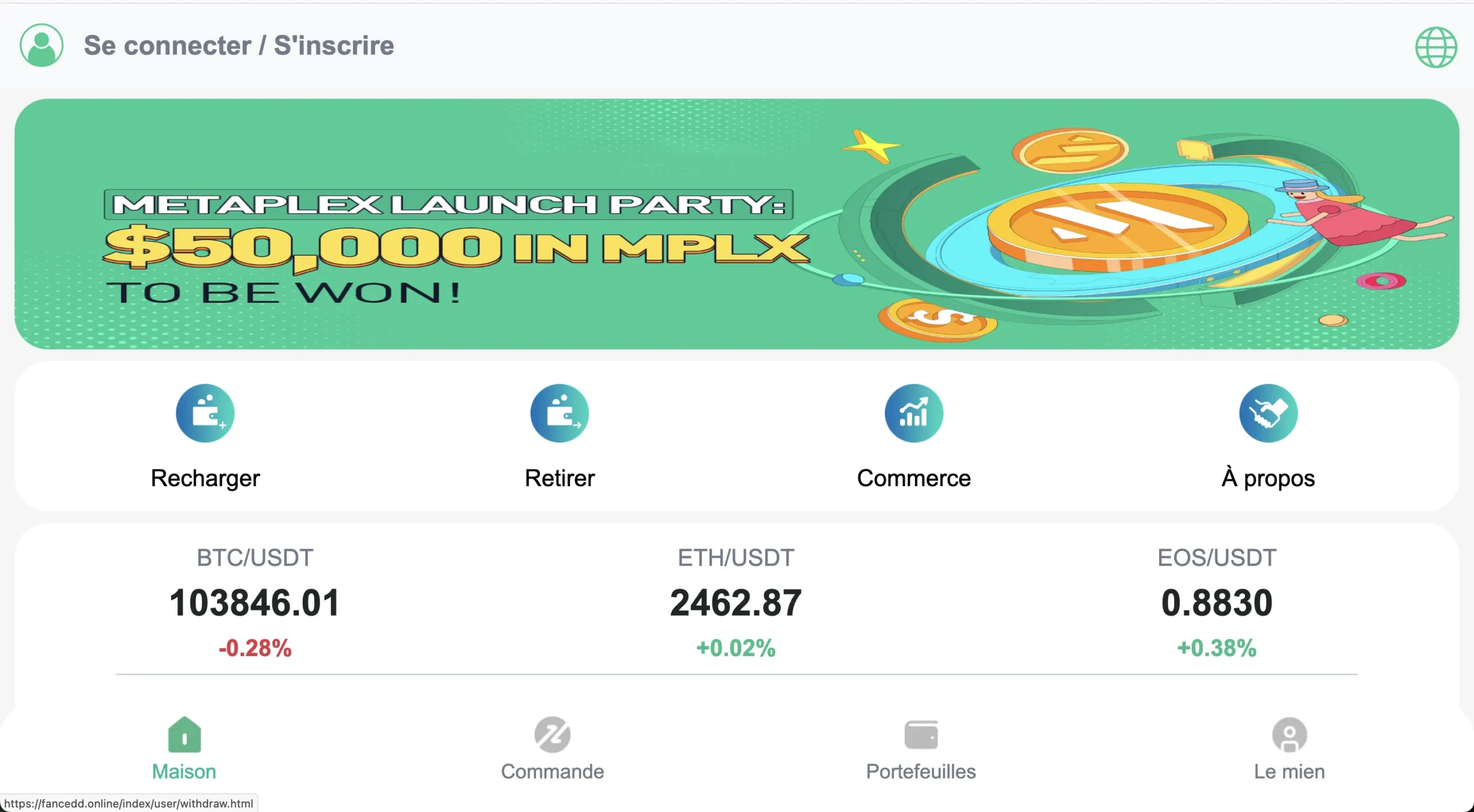Image resolution: width=1474 pixels, height=812 pixels.
Task: Click the À propos handshake icon
Action: pyautogui.click(x=1268, y=413)
